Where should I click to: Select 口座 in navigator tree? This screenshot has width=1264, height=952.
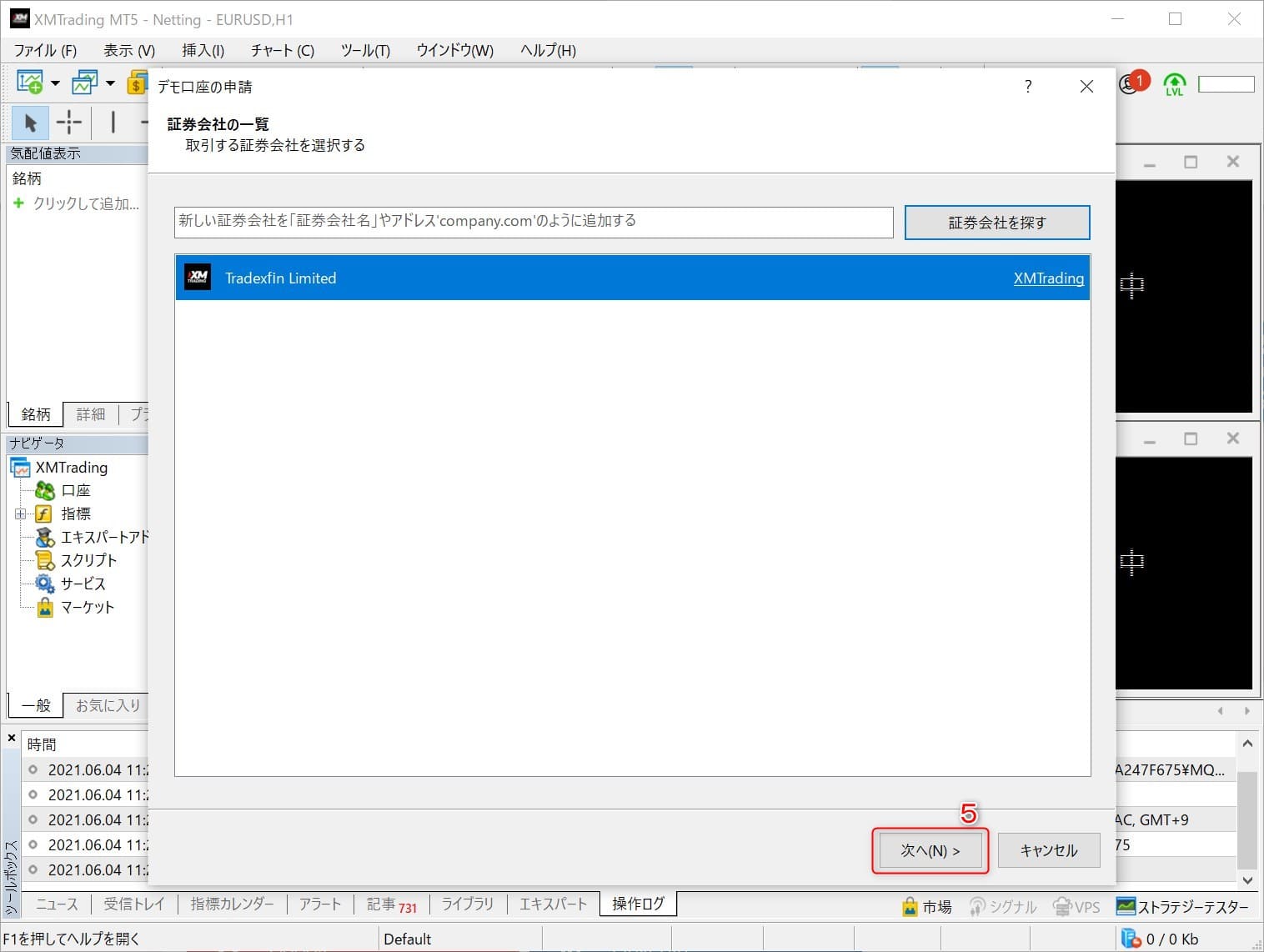click(x=75, y=491)
